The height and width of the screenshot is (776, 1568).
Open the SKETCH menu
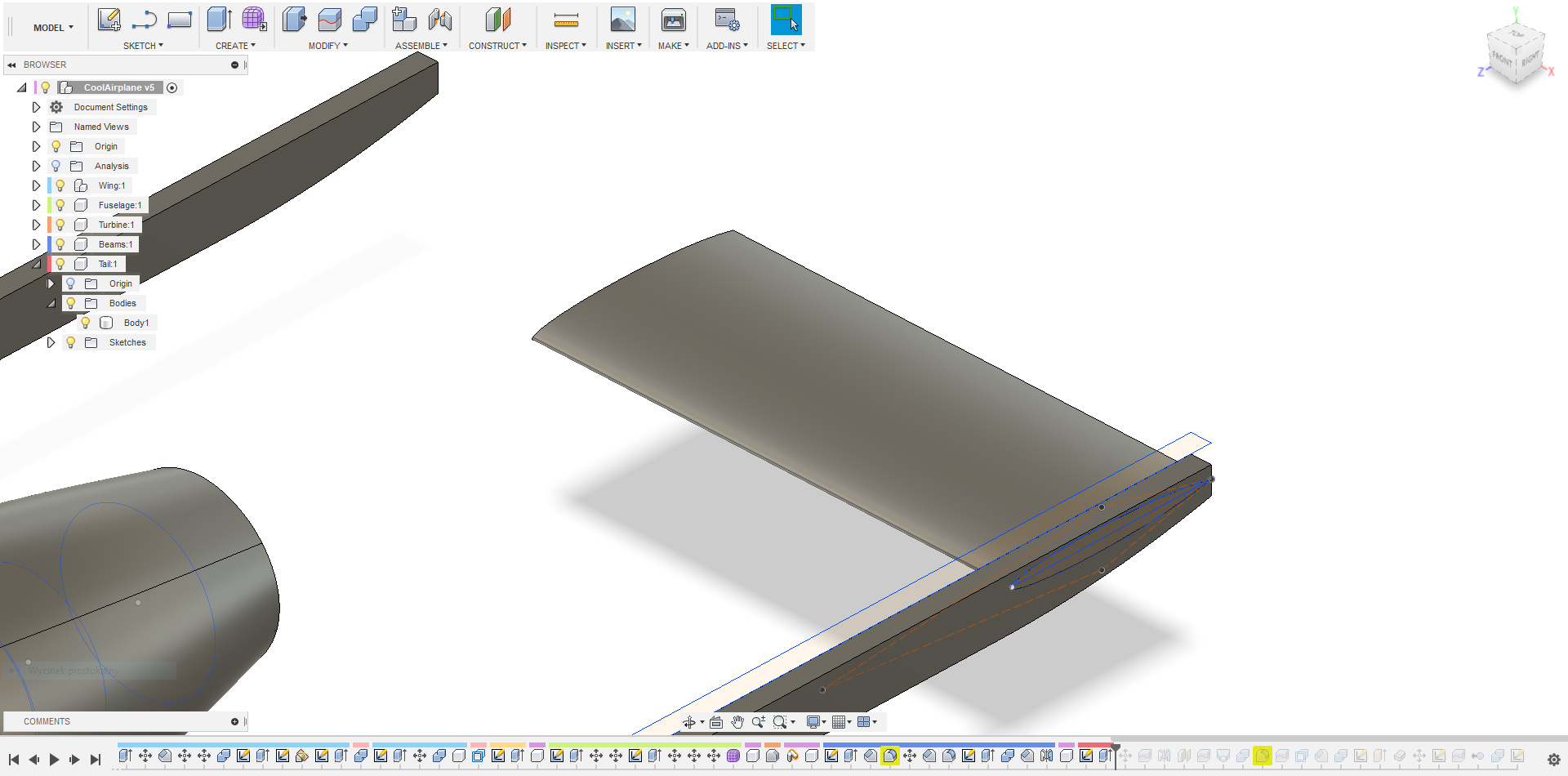[143, 46]
